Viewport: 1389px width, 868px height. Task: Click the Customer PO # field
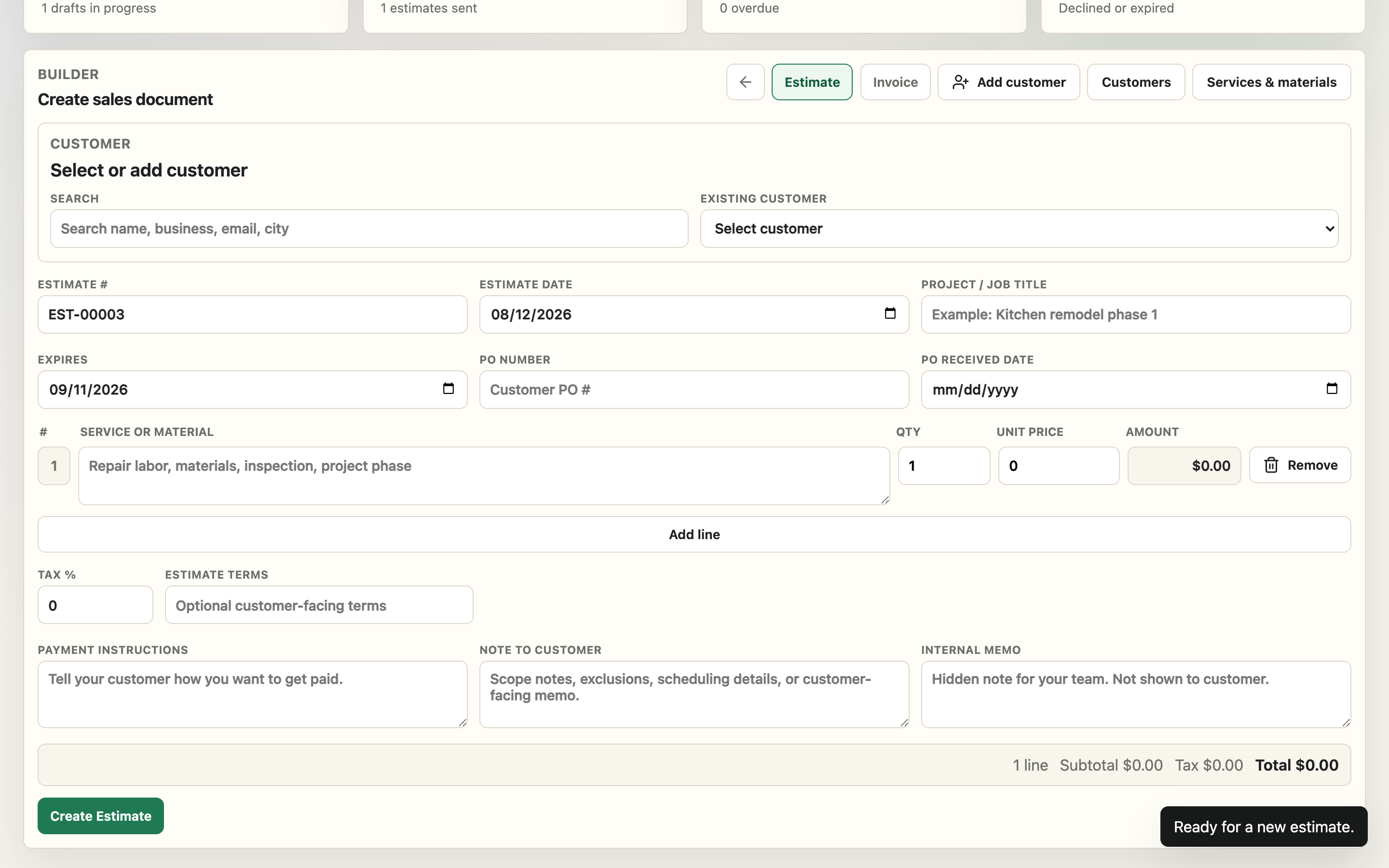tap(694, 390)
